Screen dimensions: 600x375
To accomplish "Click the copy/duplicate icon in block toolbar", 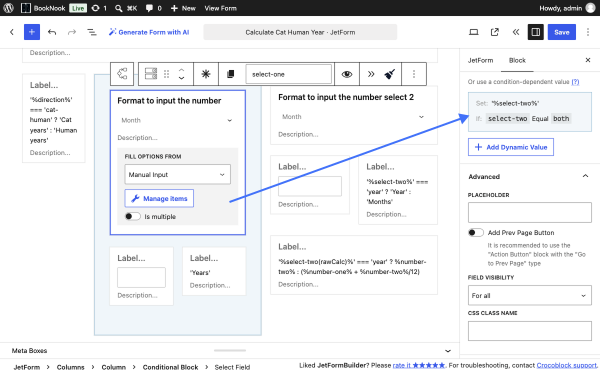I will [230, 74].
